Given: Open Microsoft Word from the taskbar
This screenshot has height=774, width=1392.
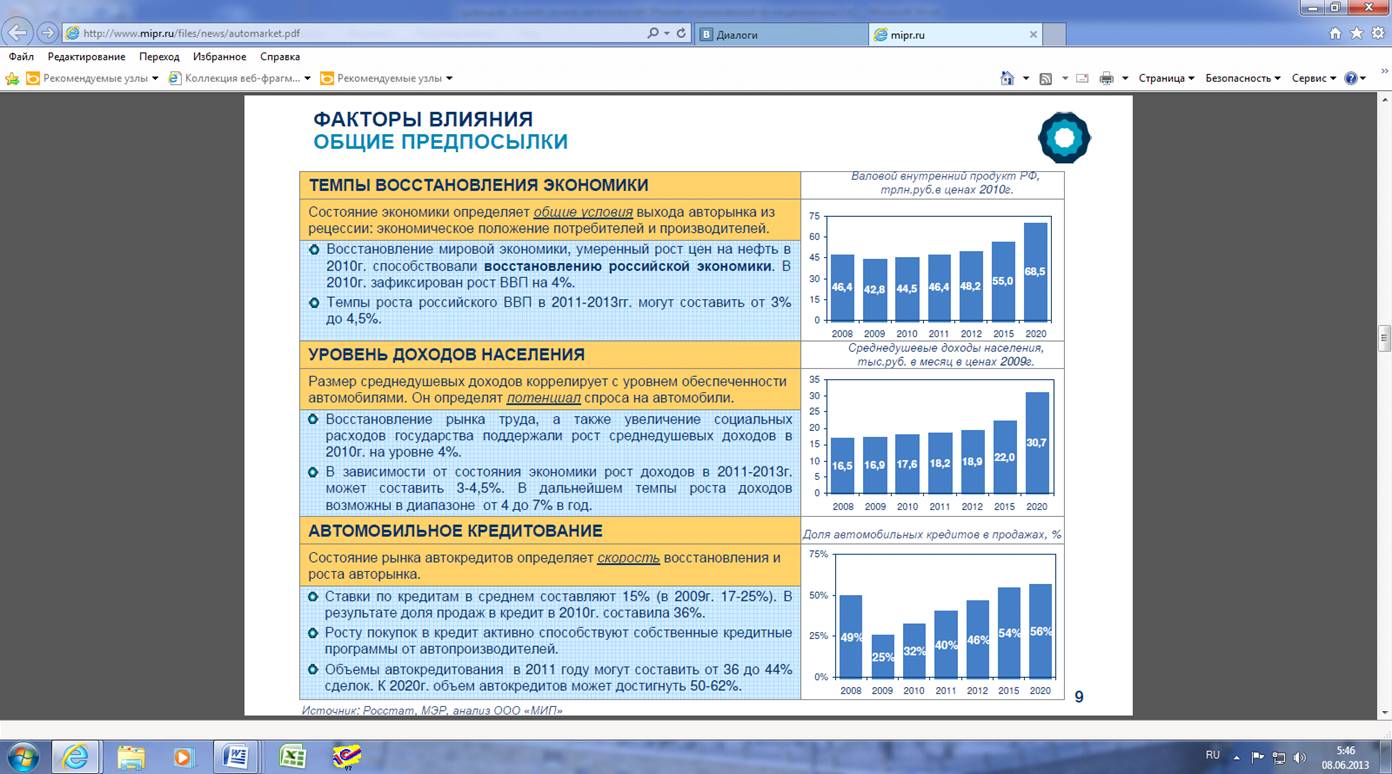Looking at the screenshot, I should (x=237, y=755).
